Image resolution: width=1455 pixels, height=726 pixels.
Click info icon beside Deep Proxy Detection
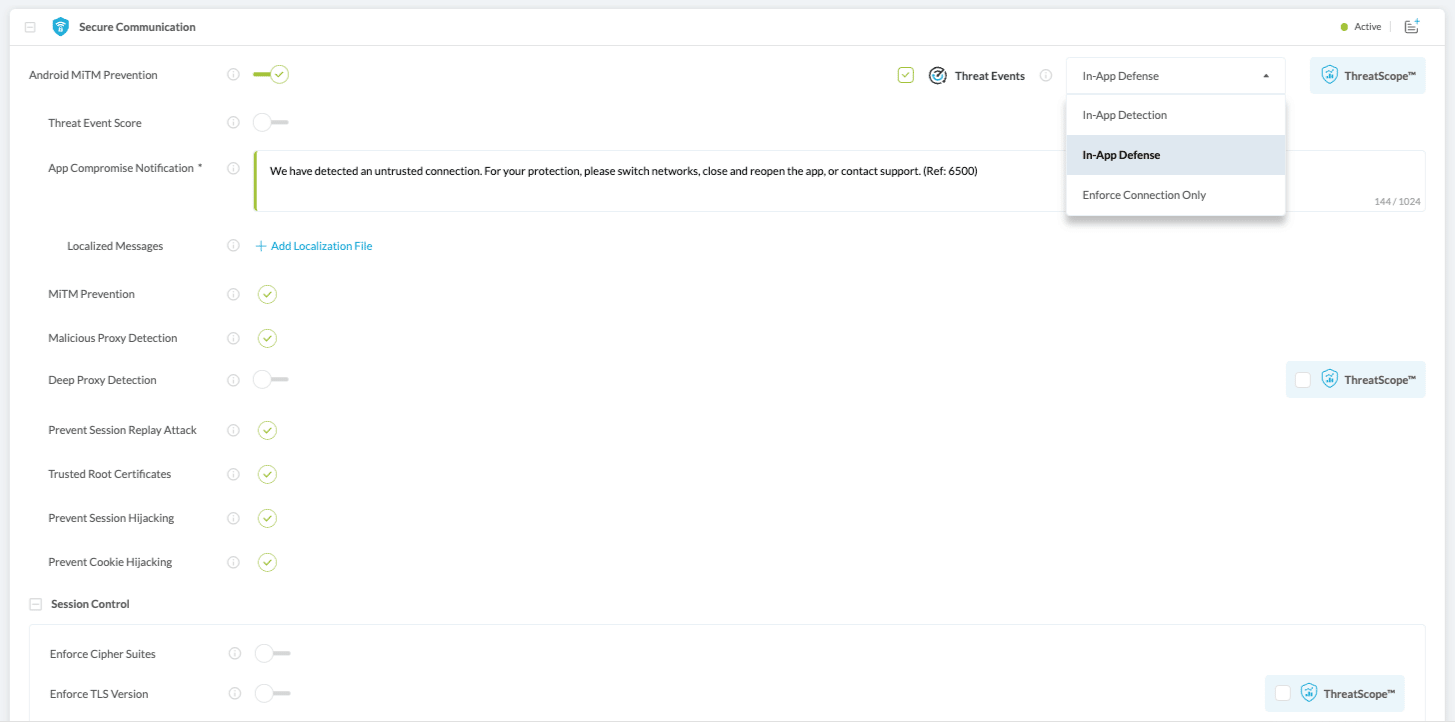click(x=233, y=380)
